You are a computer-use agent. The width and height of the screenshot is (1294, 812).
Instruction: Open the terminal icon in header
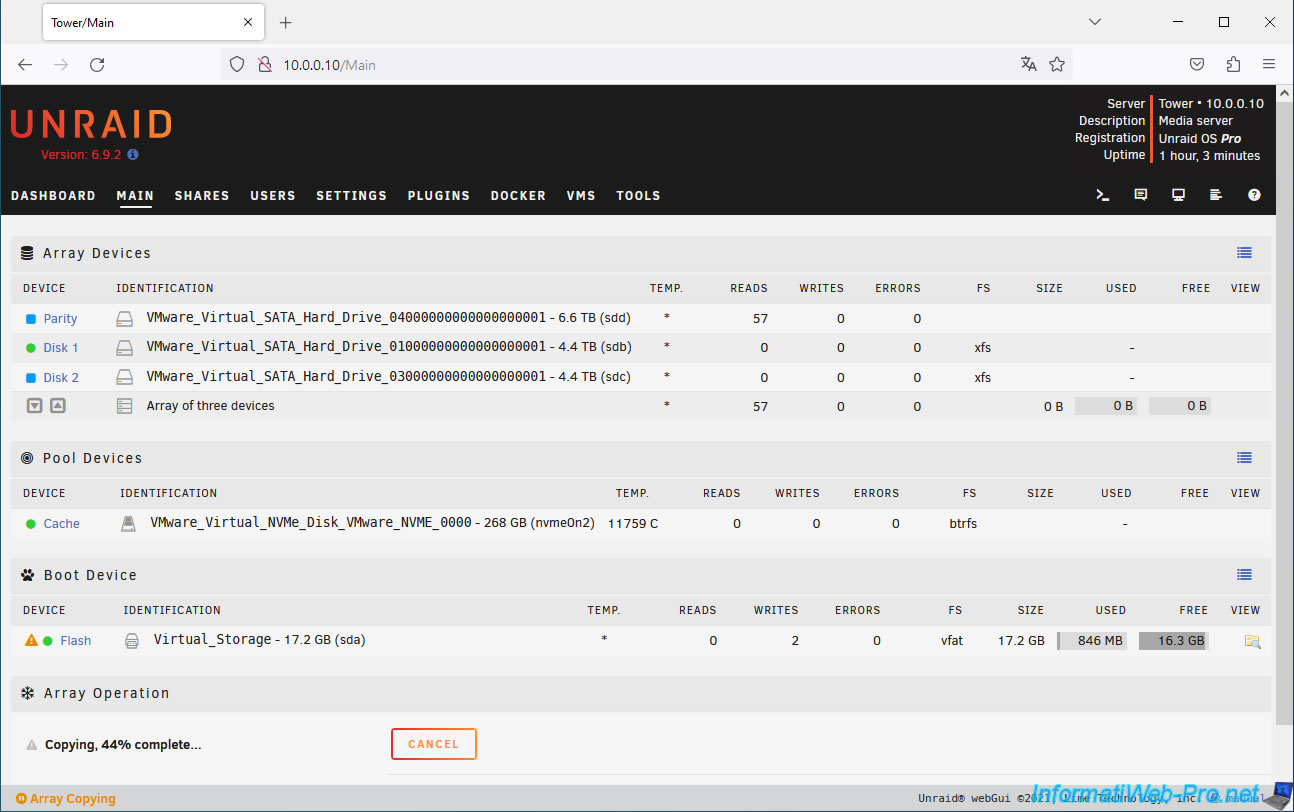coord(1102,195)
